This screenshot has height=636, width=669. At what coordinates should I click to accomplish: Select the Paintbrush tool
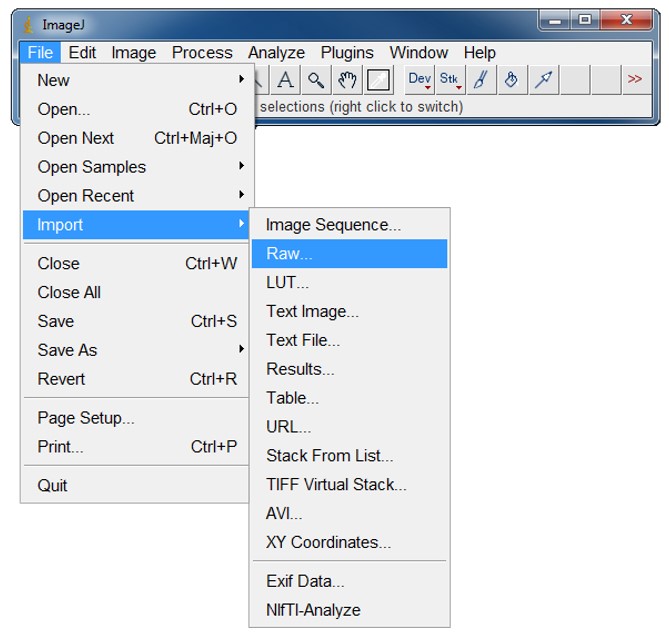481,79
